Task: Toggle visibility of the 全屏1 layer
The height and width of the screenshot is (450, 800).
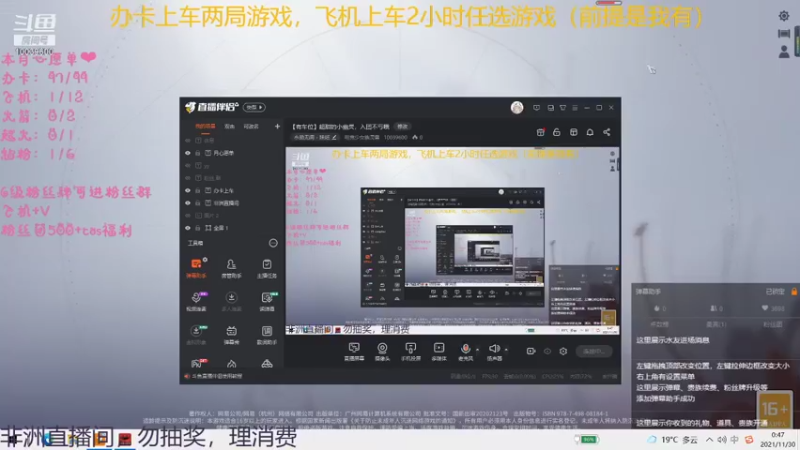Action: pos(188,228)
